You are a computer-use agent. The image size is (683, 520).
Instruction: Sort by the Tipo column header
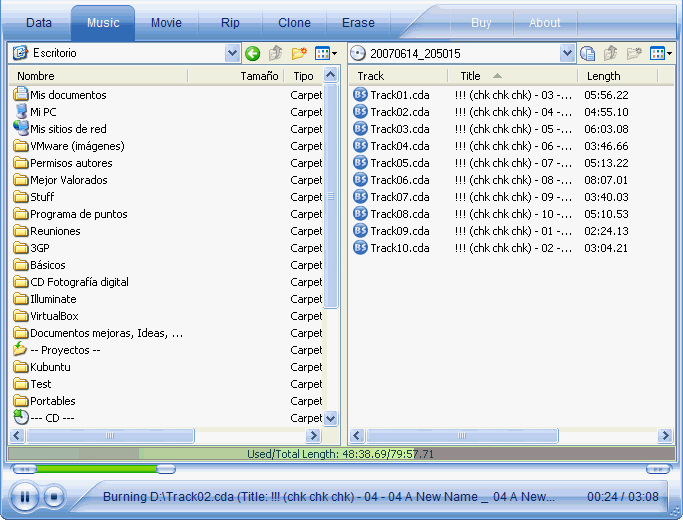click(x=304, y=76)
